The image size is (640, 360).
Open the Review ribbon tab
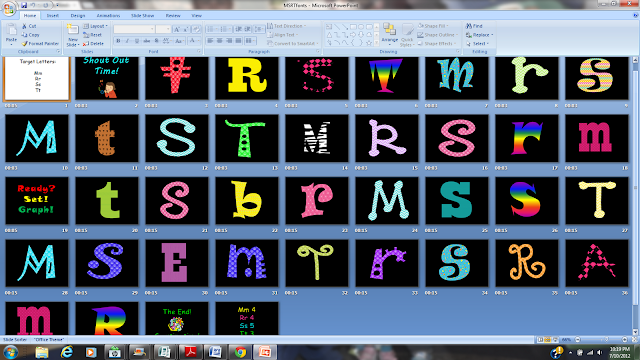173,16
